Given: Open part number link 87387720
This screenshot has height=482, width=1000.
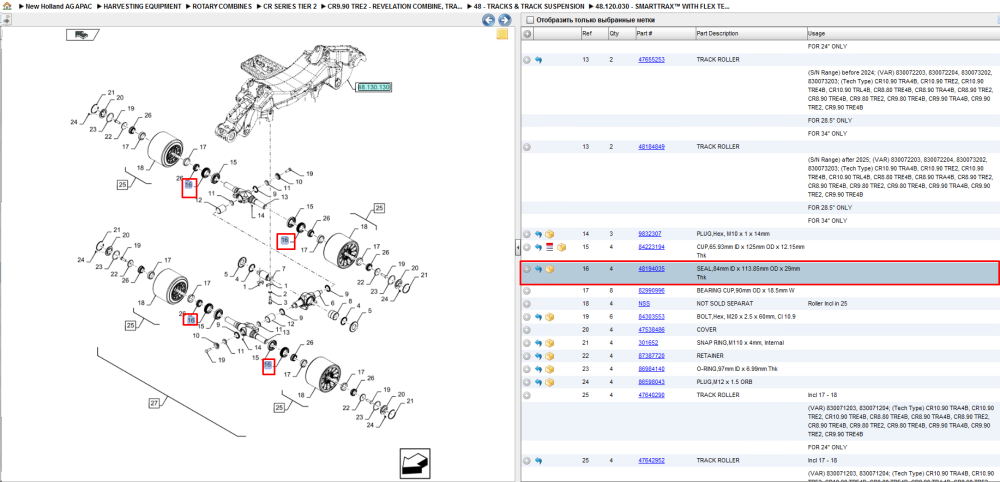Looking at the screenshot, I should coord(651,356).
